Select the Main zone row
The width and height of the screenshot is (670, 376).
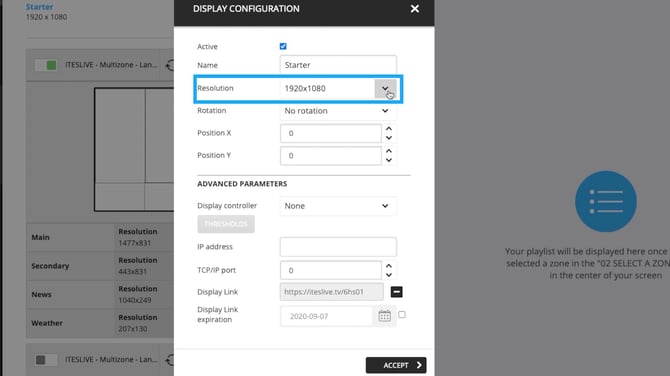[100, 237]
